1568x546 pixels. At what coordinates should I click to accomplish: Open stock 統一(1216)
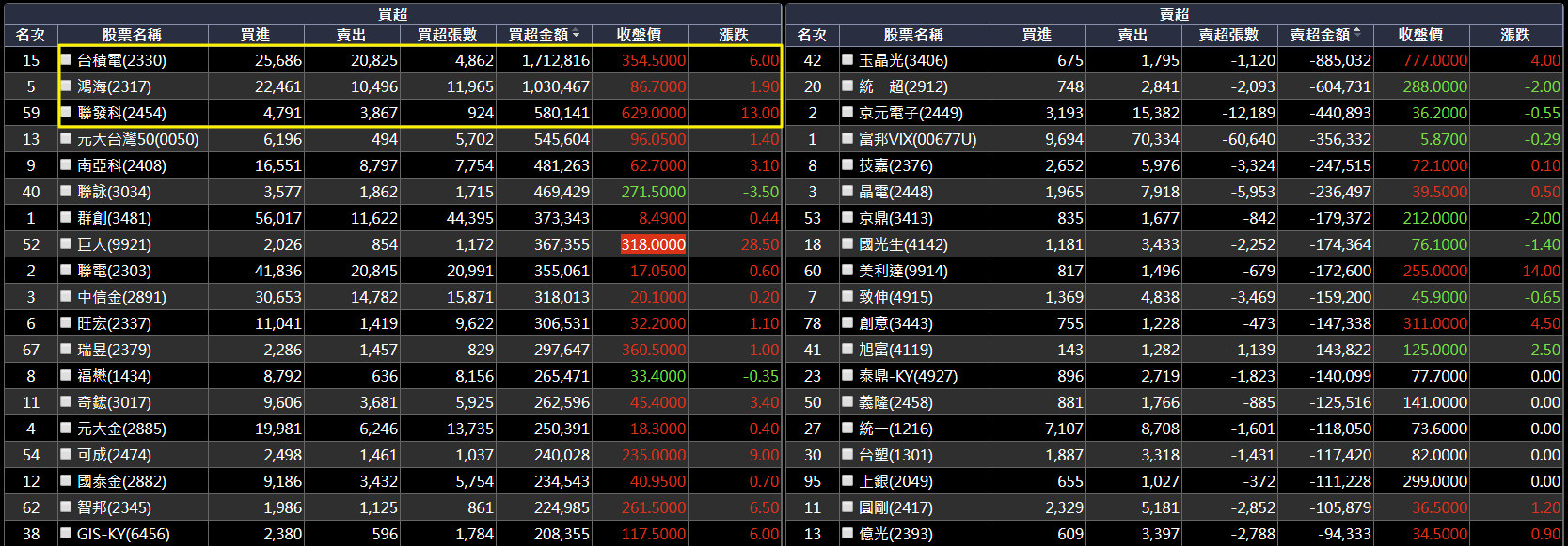pos(895,429)
